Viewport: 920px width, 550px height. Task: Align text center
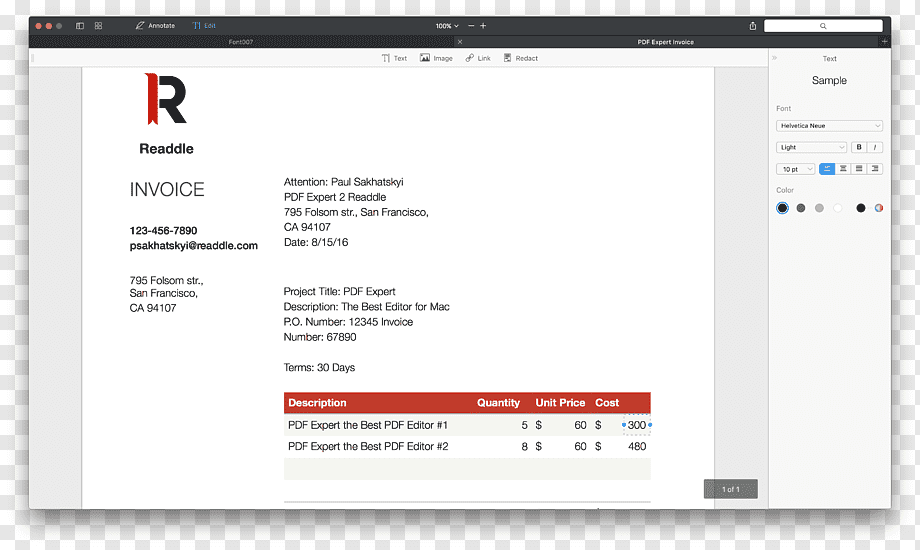pos(843,169)
